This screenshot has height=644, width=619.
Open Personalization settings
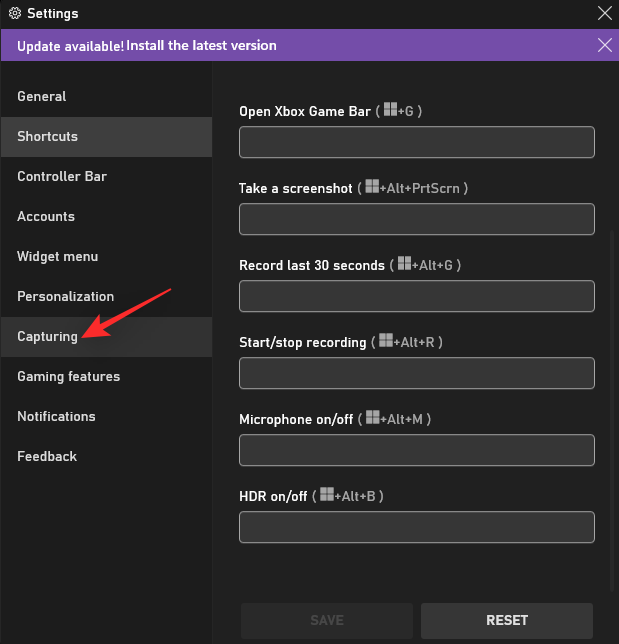(x=66, y=297)
